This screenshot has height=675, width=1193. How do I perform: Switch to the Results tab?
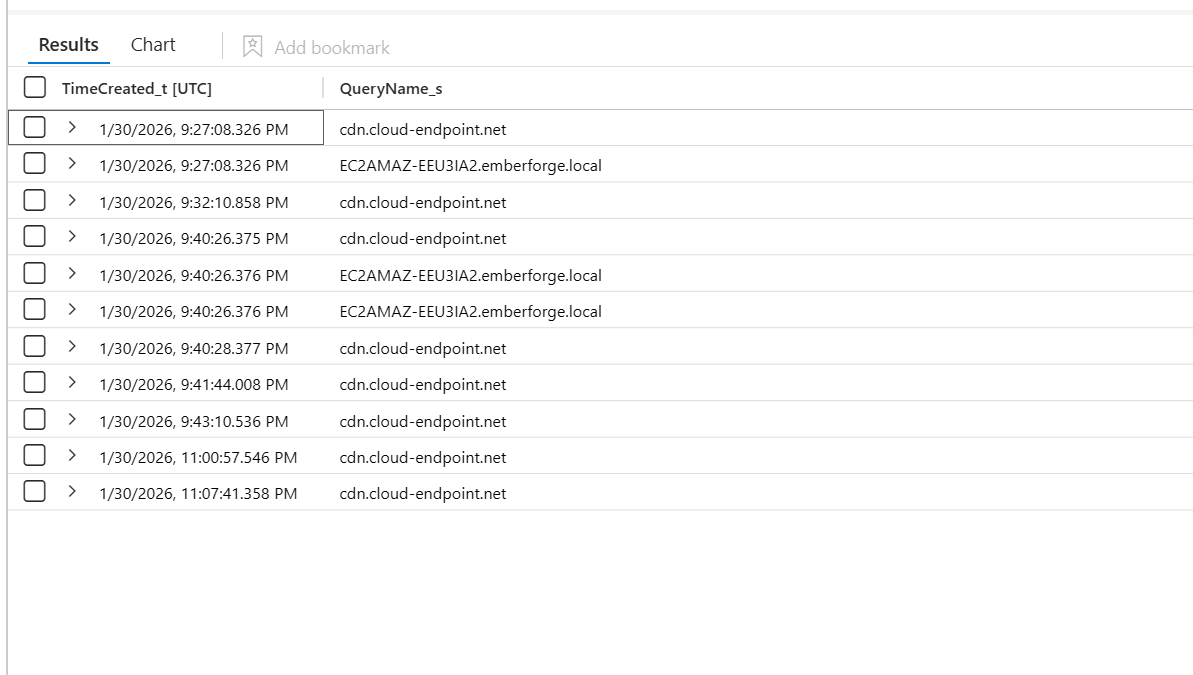(x=68, y=45)
